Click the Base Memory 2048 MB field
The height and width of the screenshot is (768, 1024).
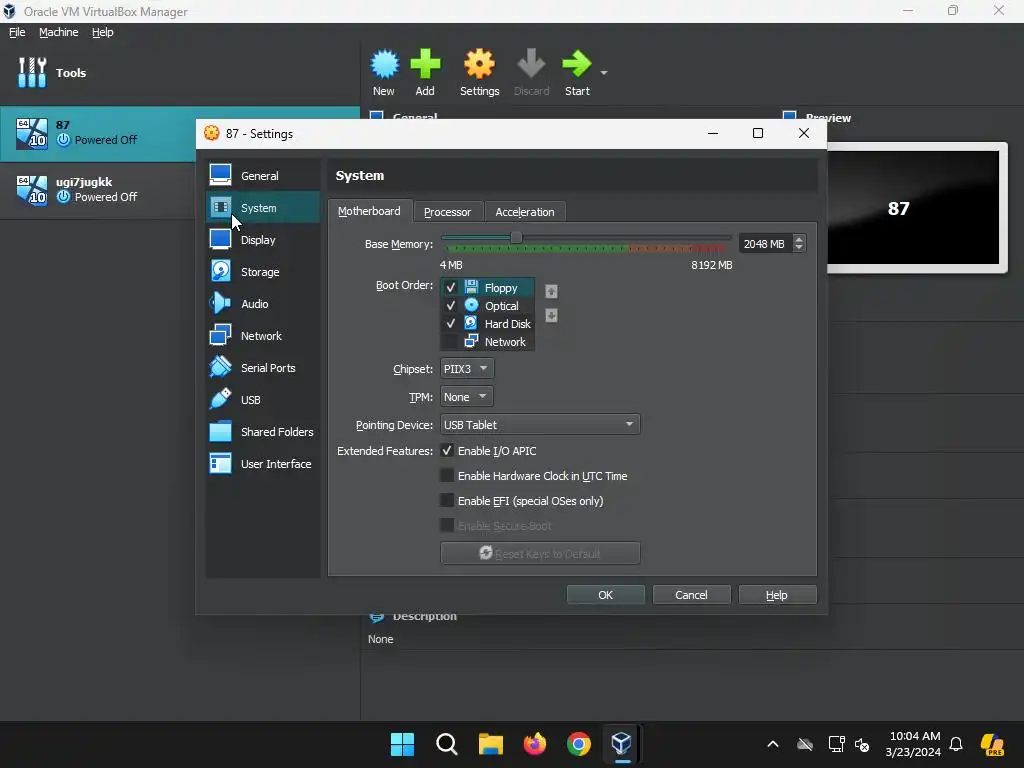[x=765, y=244]
